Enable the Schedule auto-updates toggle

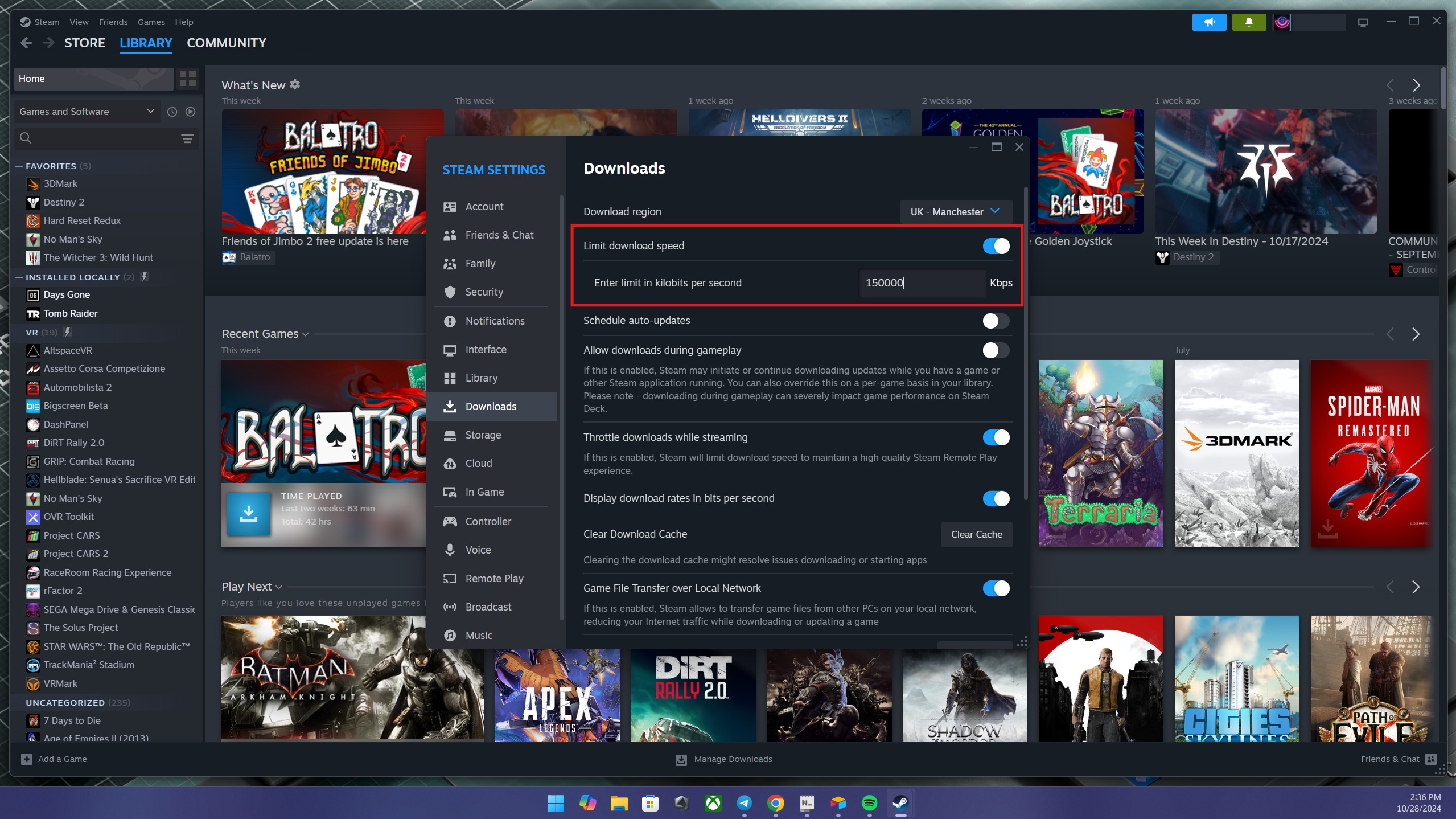tap(996, 321)
